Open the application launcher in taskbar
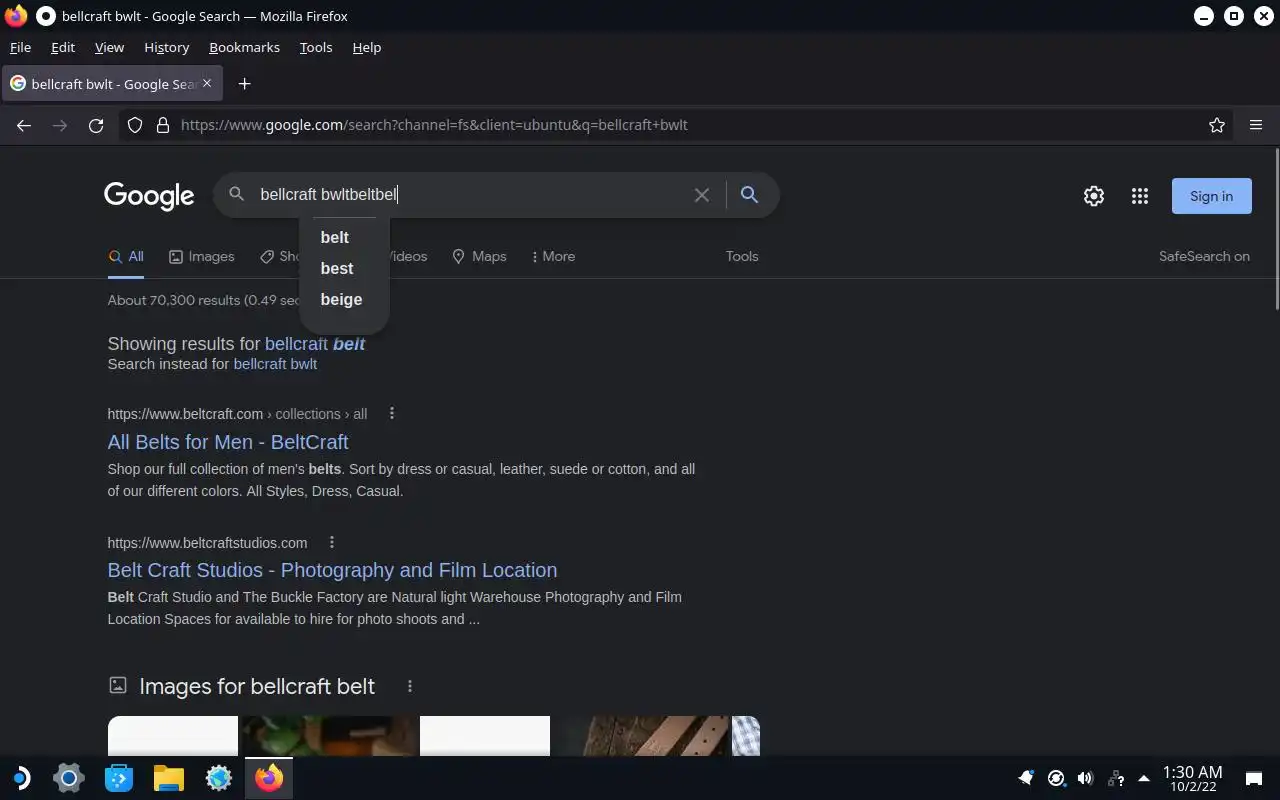The width and height of the screenshot is (1280, 800). [x=20, y=778]
